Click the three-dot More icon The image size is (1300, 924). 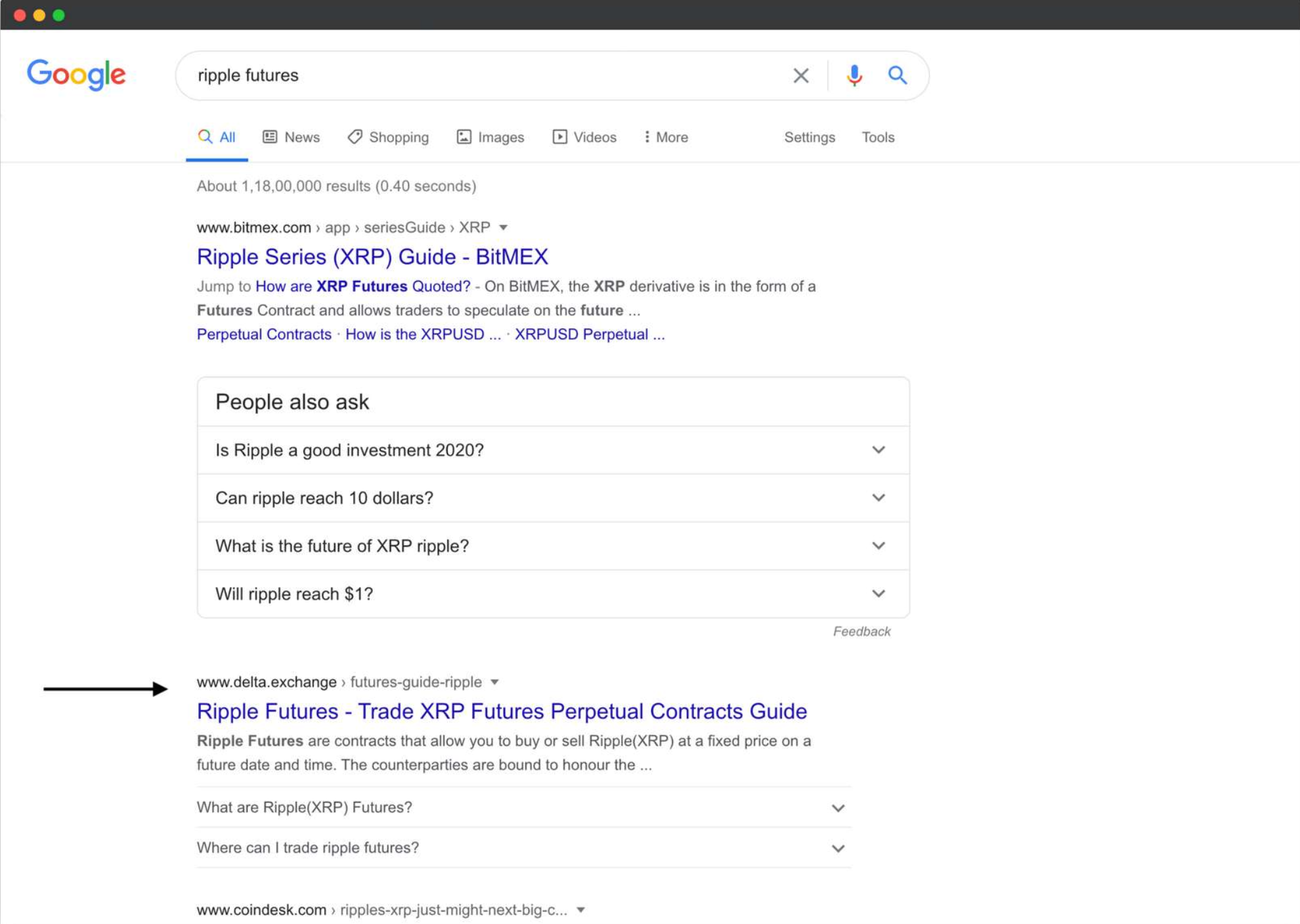(x=647, y=136)
